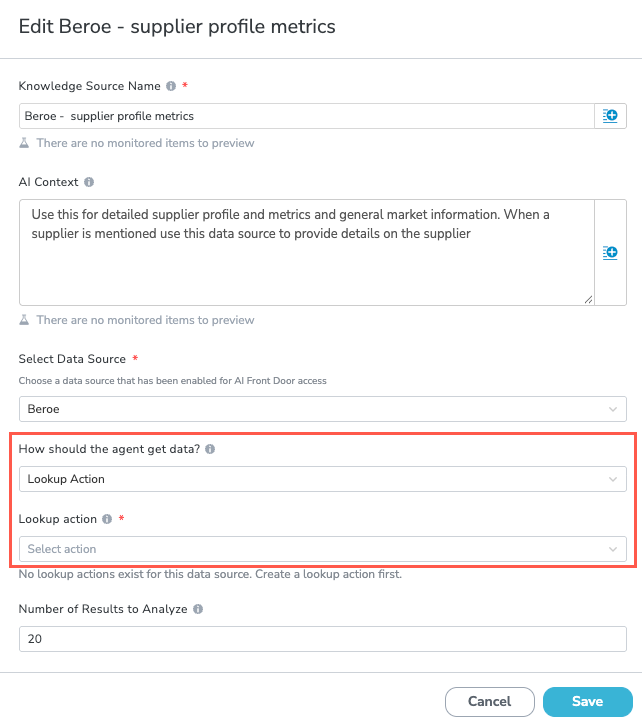Open the Select action dropdown

coord(323,549)
